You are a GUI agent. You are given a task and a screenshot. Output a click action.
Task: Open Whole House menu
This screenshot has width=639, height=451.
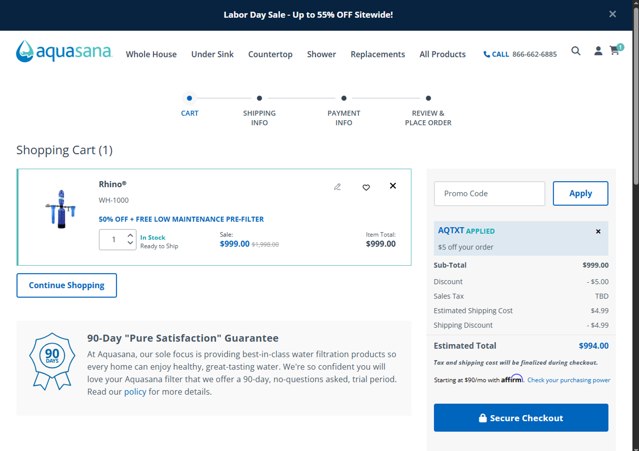(151, 54)
